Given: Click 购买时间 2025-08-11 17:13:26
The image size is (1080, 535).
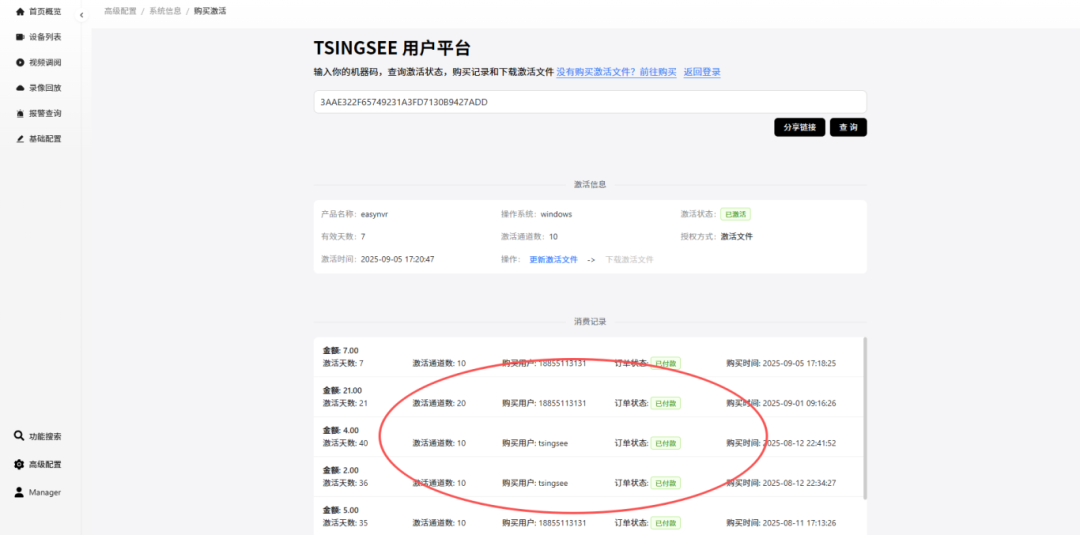Looking at the screenshot, I should coord(781,523).
